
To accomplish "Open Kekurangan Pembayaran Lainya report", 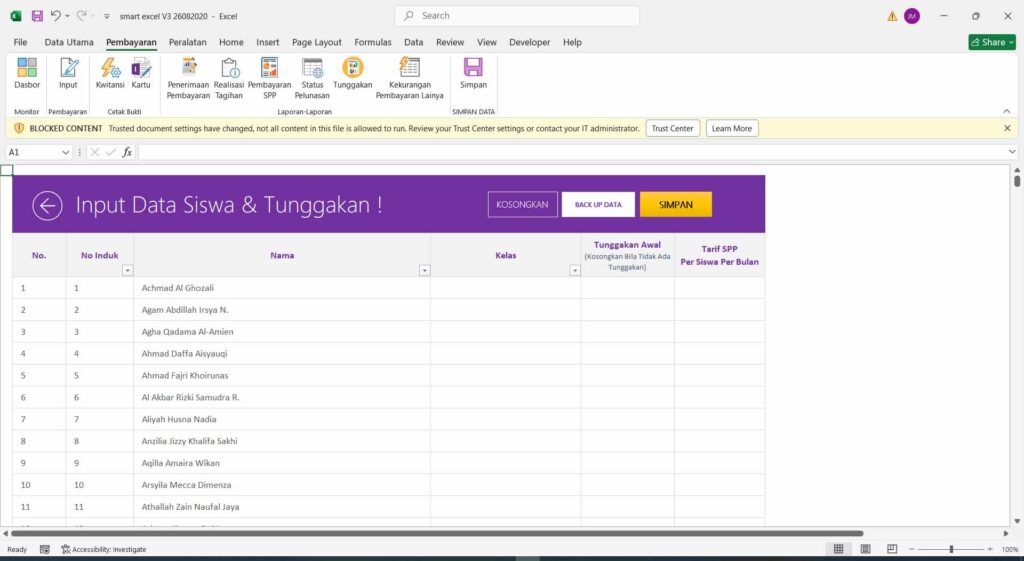I will 409,78.
